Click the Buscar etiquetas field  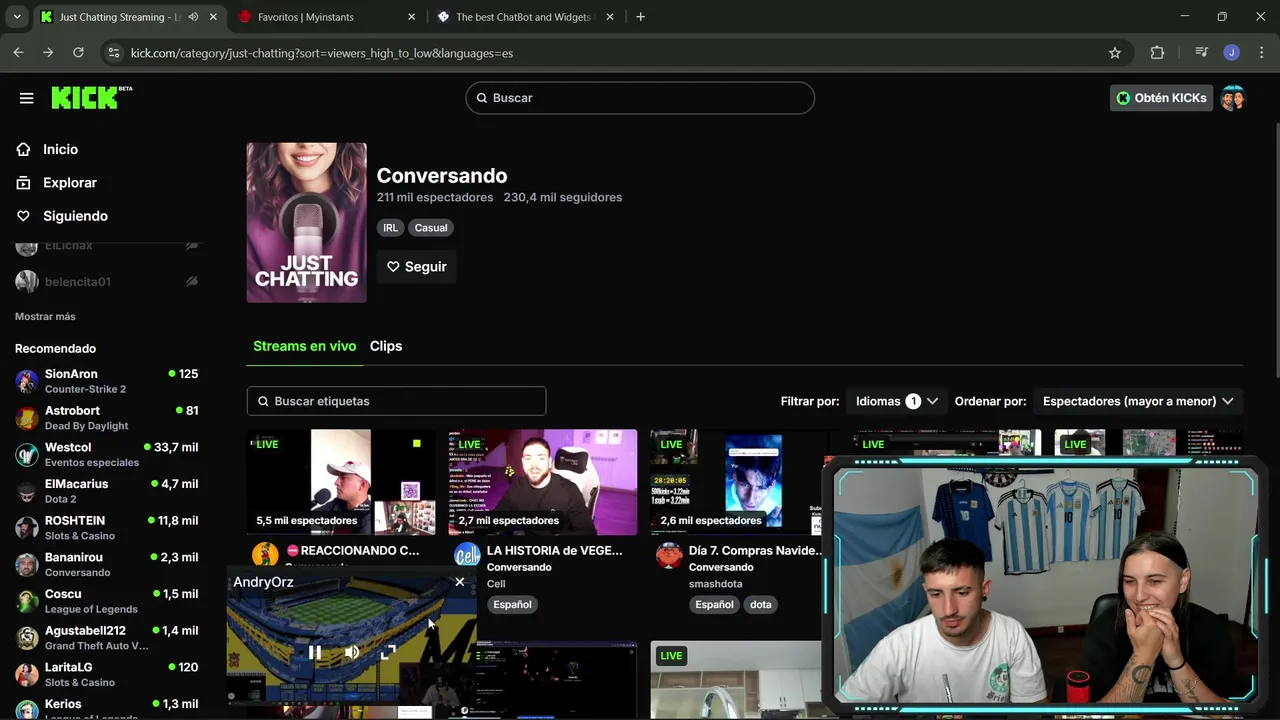click(x=396, y=401)
